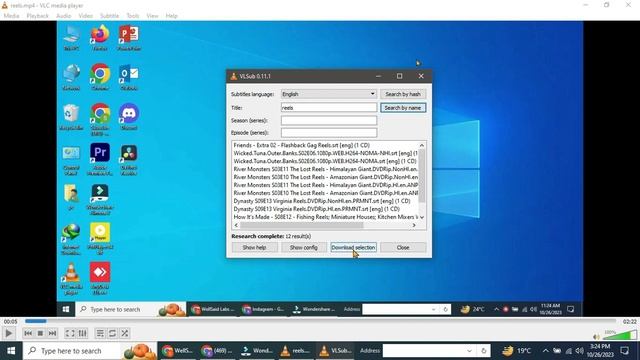This screenshot has width=640, height=360.
Task: Click total duration 02:22 label
Action: (x=629, y=322)
